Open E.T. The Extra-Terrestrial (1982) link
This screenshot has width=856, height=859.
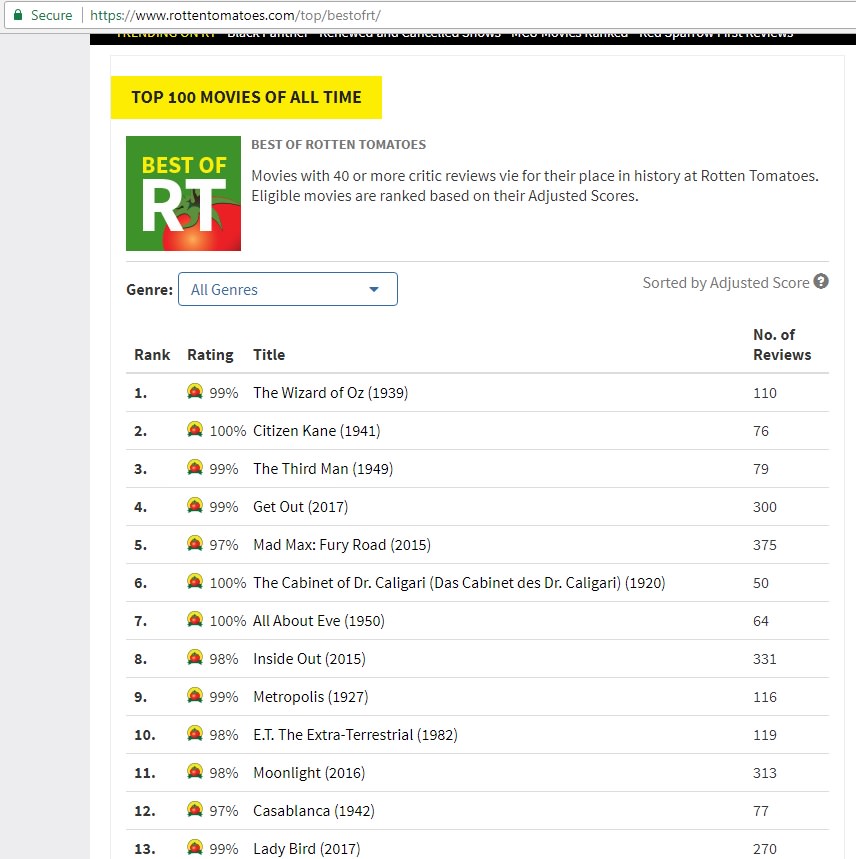355,735
